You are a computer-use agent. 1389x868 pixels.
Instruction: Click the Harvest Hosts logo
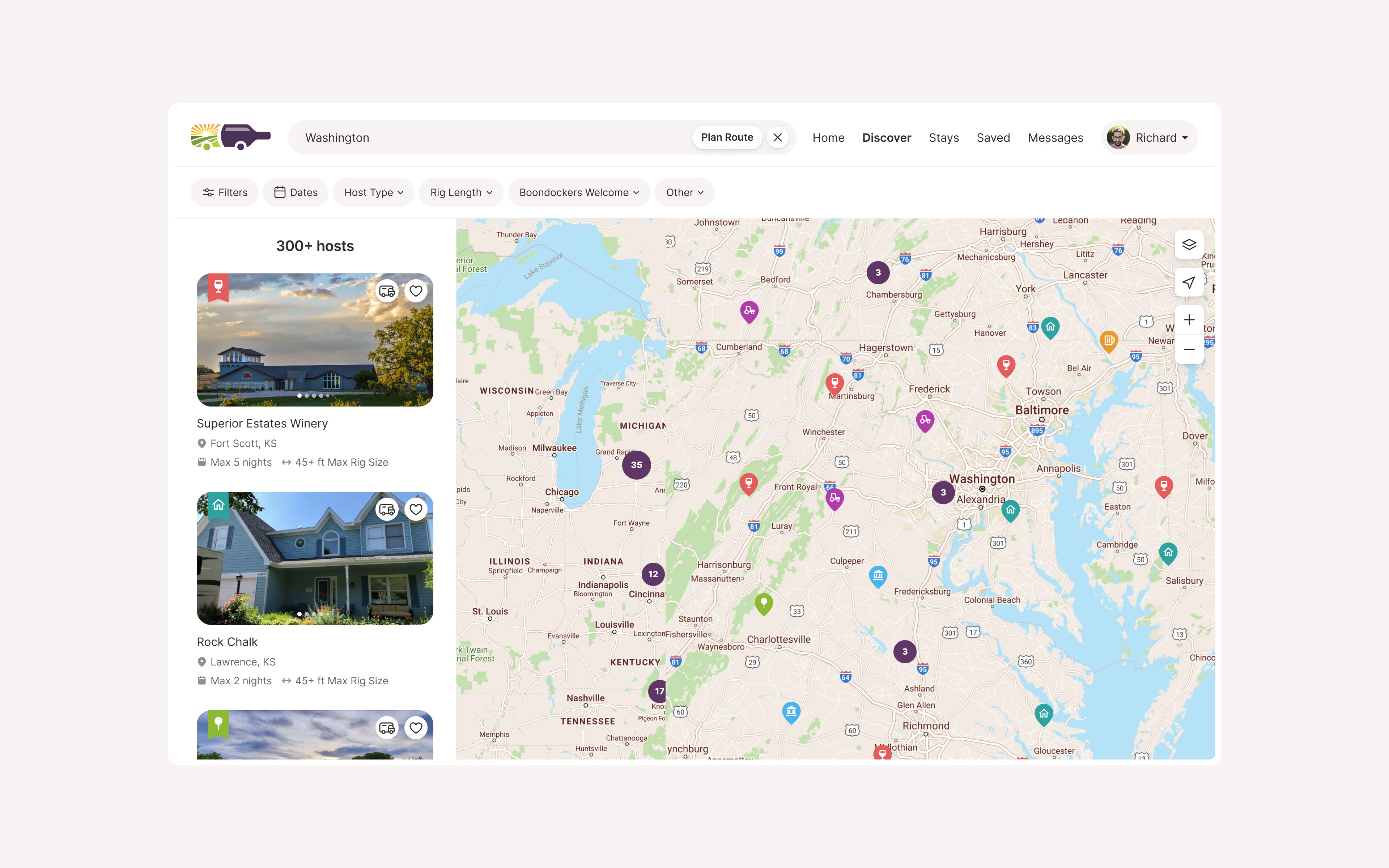[x=231, y=137]
